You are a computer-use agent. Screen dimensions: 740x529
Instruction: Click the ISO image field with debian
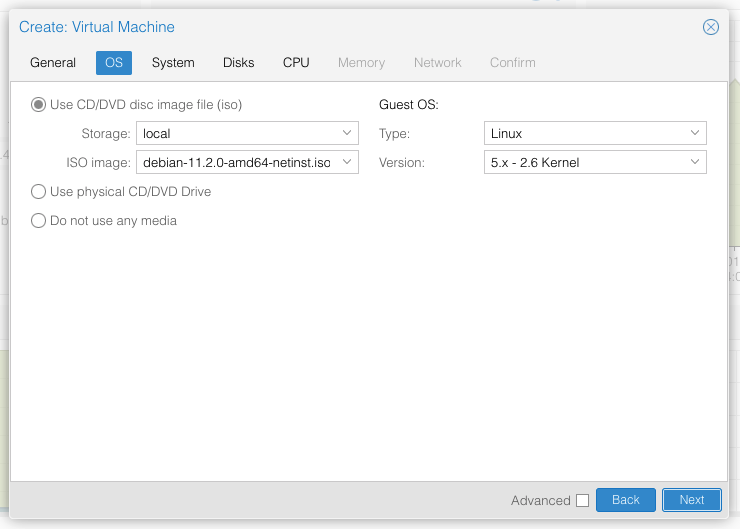pos(235,162)
